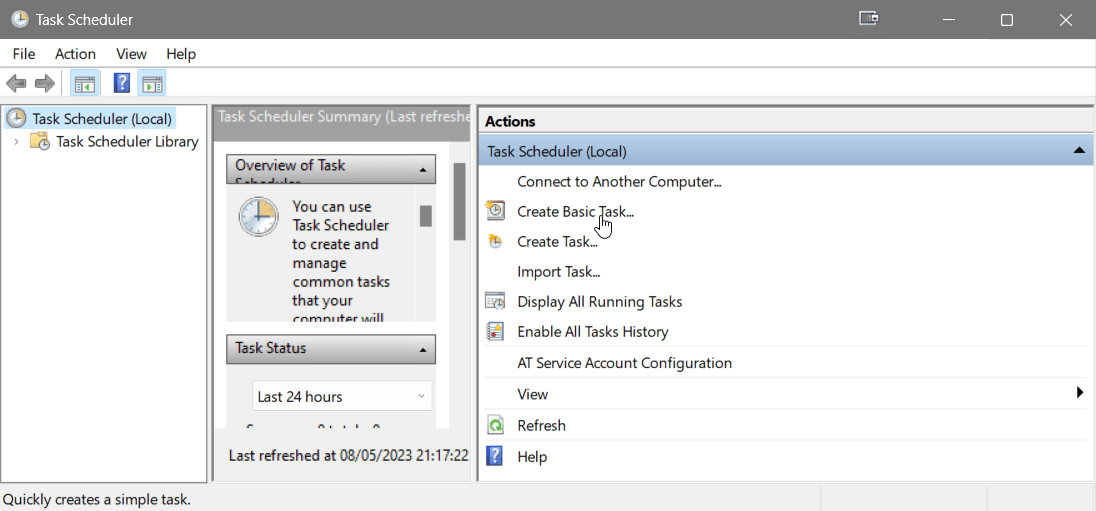
Task: Toggle the Show/Hide Console Tree toolbar icon
Action: click(x=85, y=84)
